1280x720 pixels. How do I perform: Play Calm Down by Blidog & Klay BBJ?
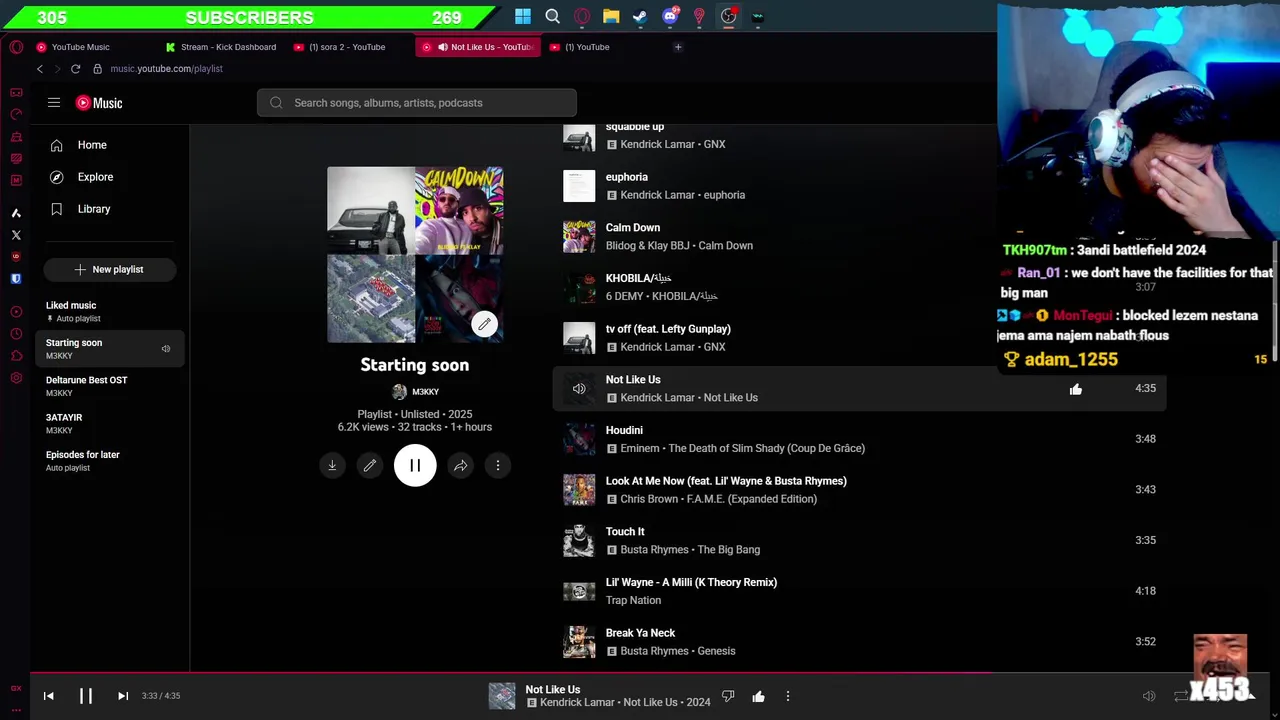point(633,228)
